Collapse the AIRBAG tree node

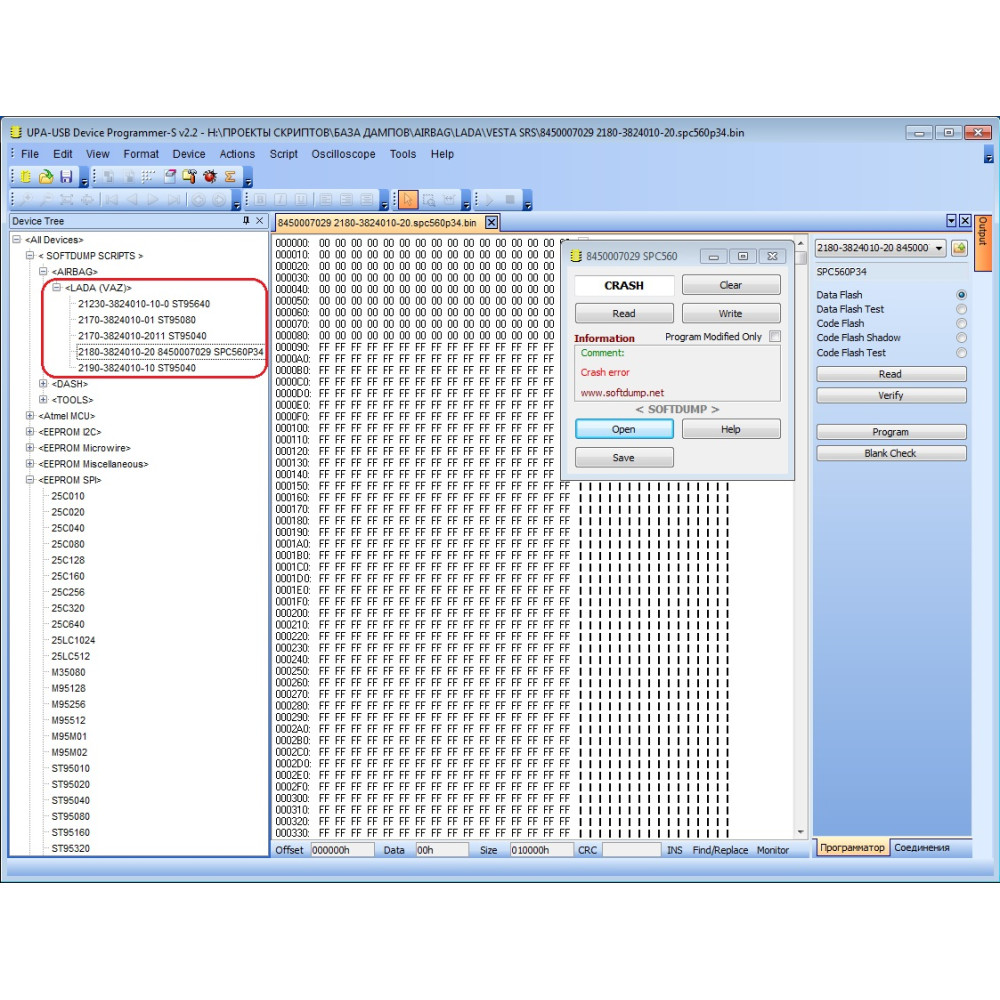(43, 272)
